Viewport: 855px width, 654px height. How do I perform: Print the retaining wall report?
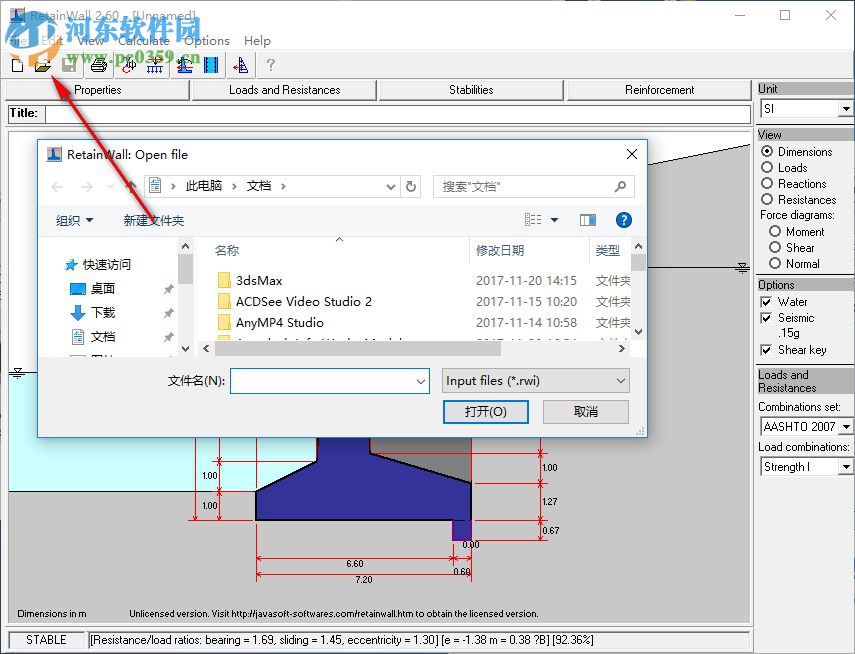[x=99, y=65]
